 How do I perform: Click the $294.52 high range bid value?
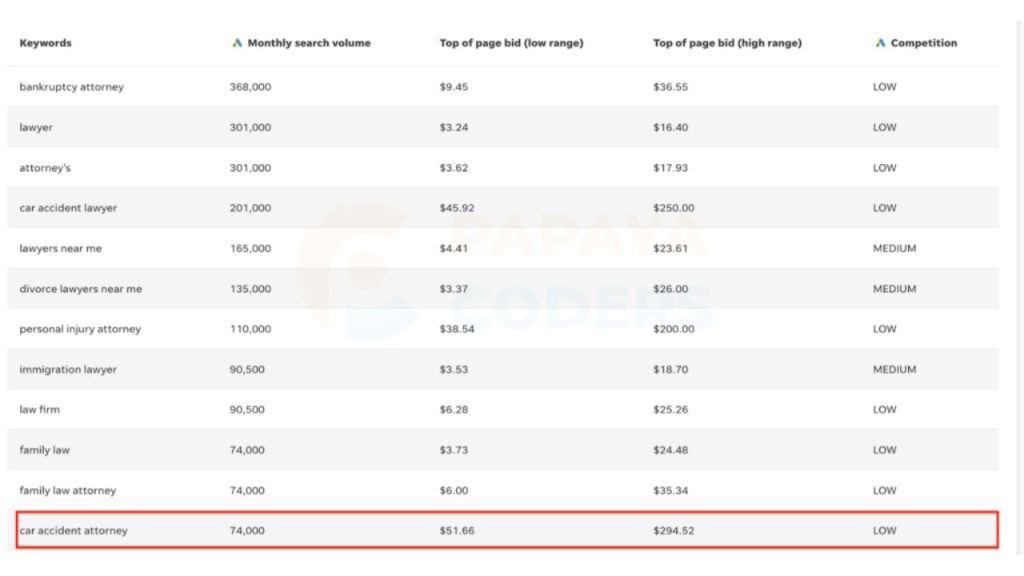click(674, 531)
